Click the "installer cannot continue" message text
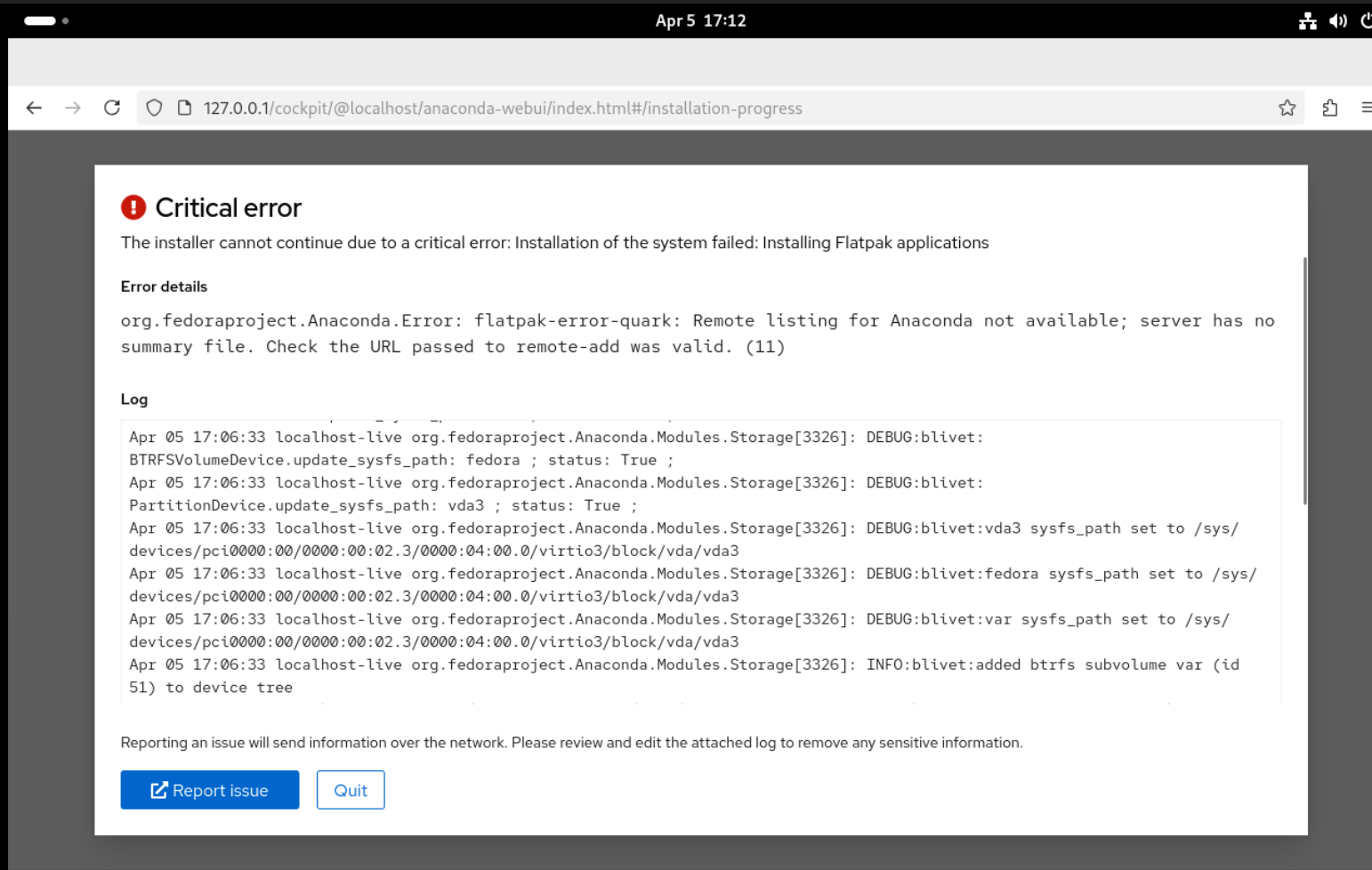1372x870 pixels. click(x=554, y=243)
